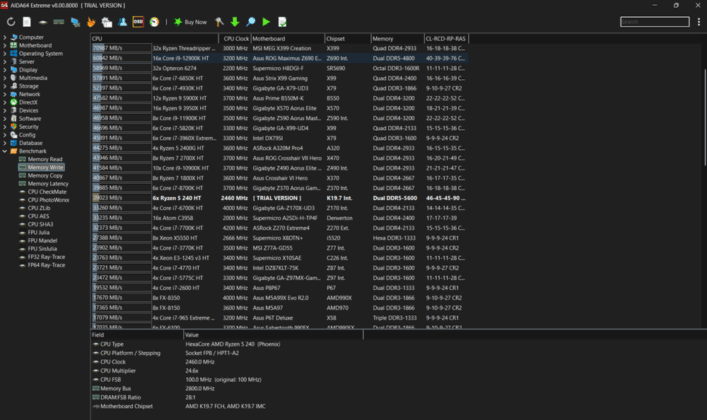Open the Memory Read benchmark
This screenshot has width=707, height=420.
(x=45, y=159)
